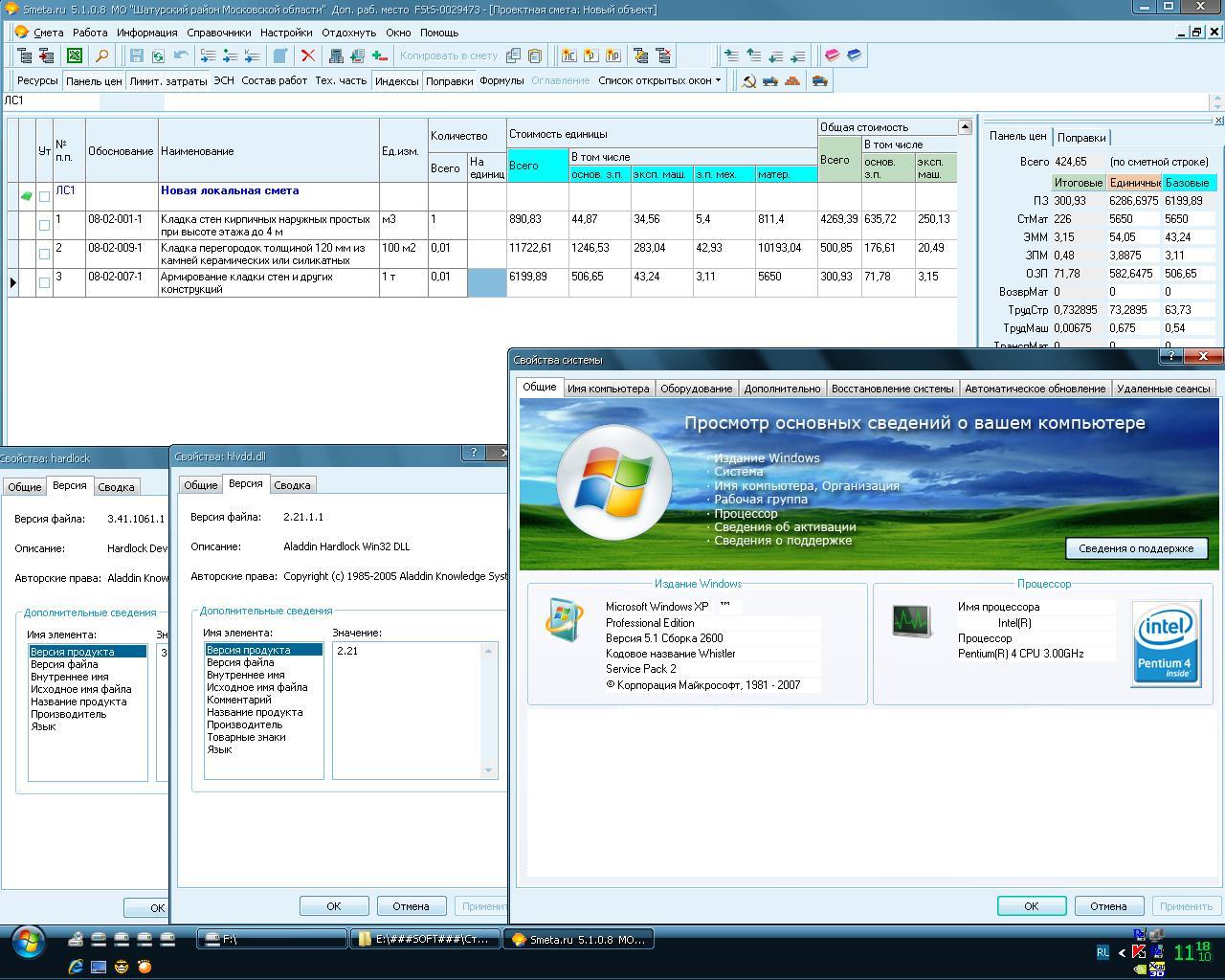Click the tree structure icon at toolbar start
1225x980 pixels.
(24, 56)
